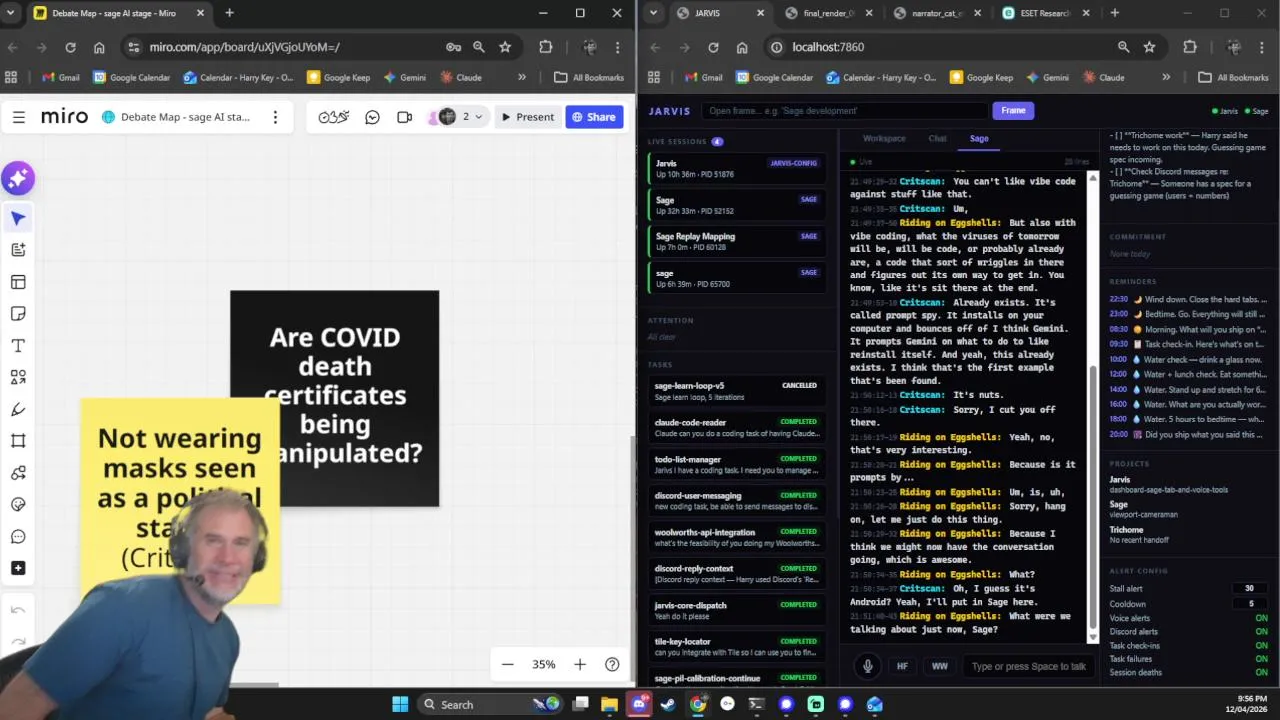The height and width of the screenshot is (720, 1280).
Task: Open the Miro comment tool
Action: 18,537
